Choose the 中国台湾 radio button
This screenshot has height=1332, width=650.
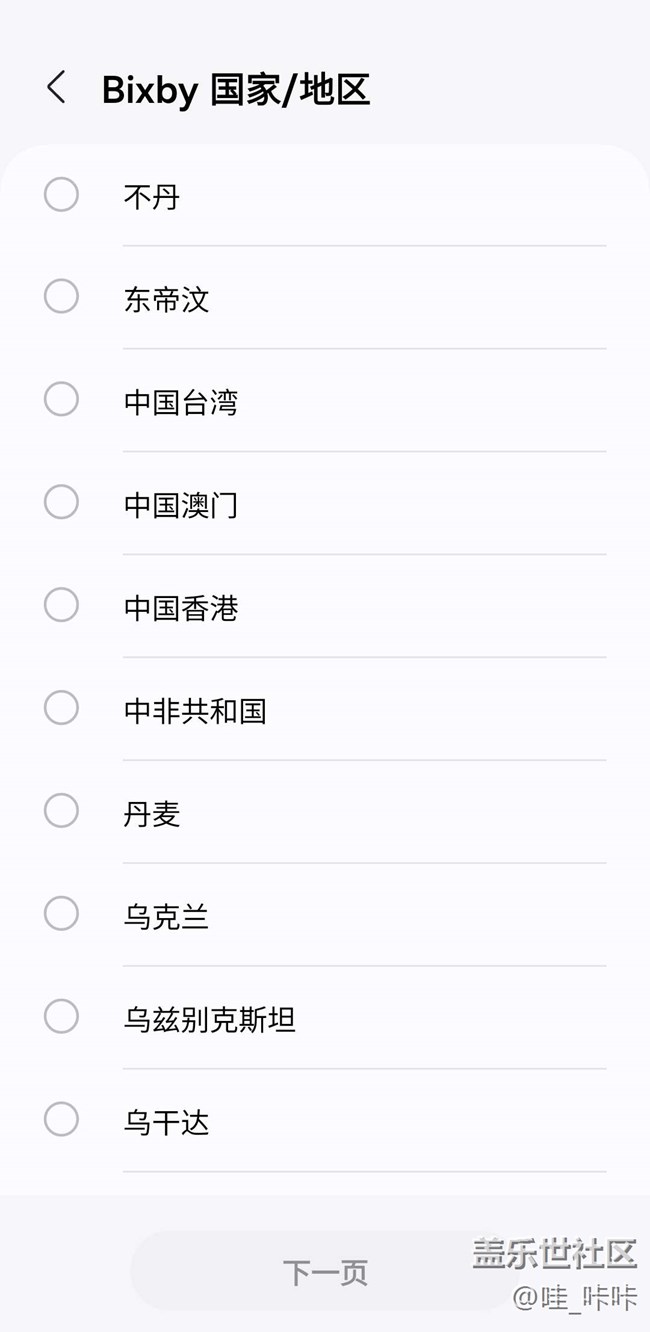pyautogui.click(x=61, y=399)
